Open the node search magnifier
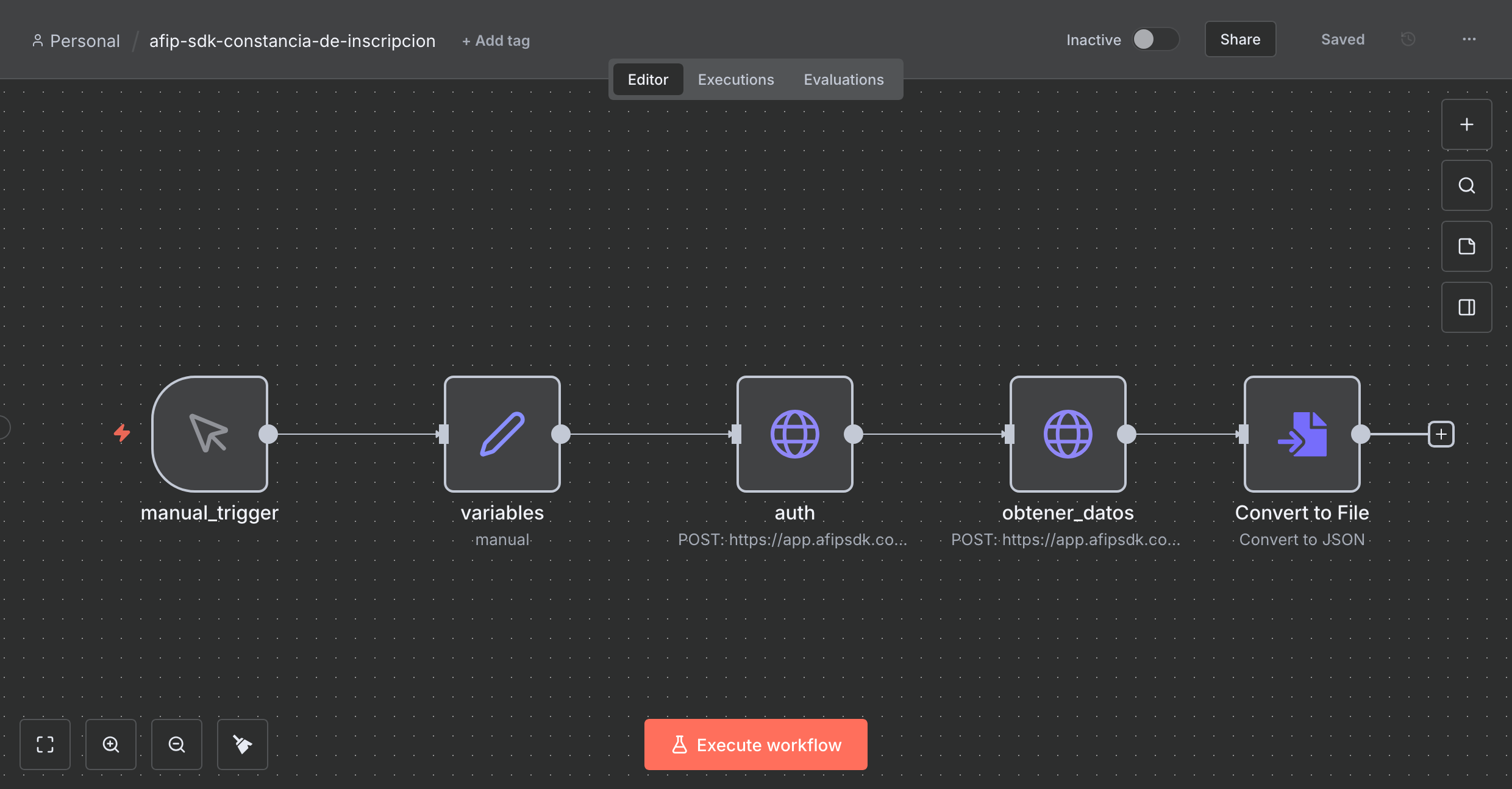The image size is (1512, 789). (x=1466, y=185)
